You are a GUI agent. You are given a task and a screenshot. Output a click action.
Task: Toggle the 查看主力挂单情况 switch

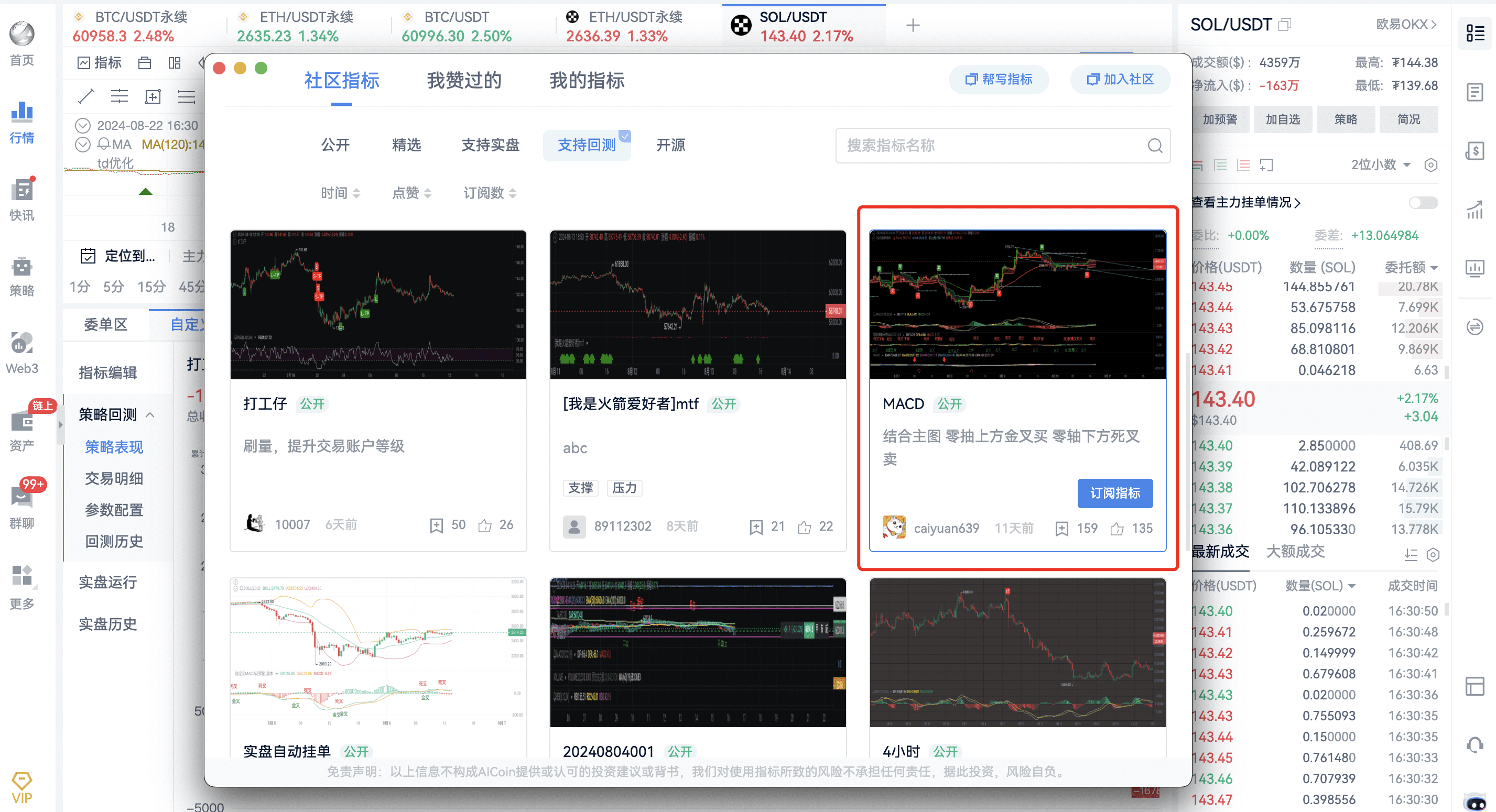[1423, 203]
